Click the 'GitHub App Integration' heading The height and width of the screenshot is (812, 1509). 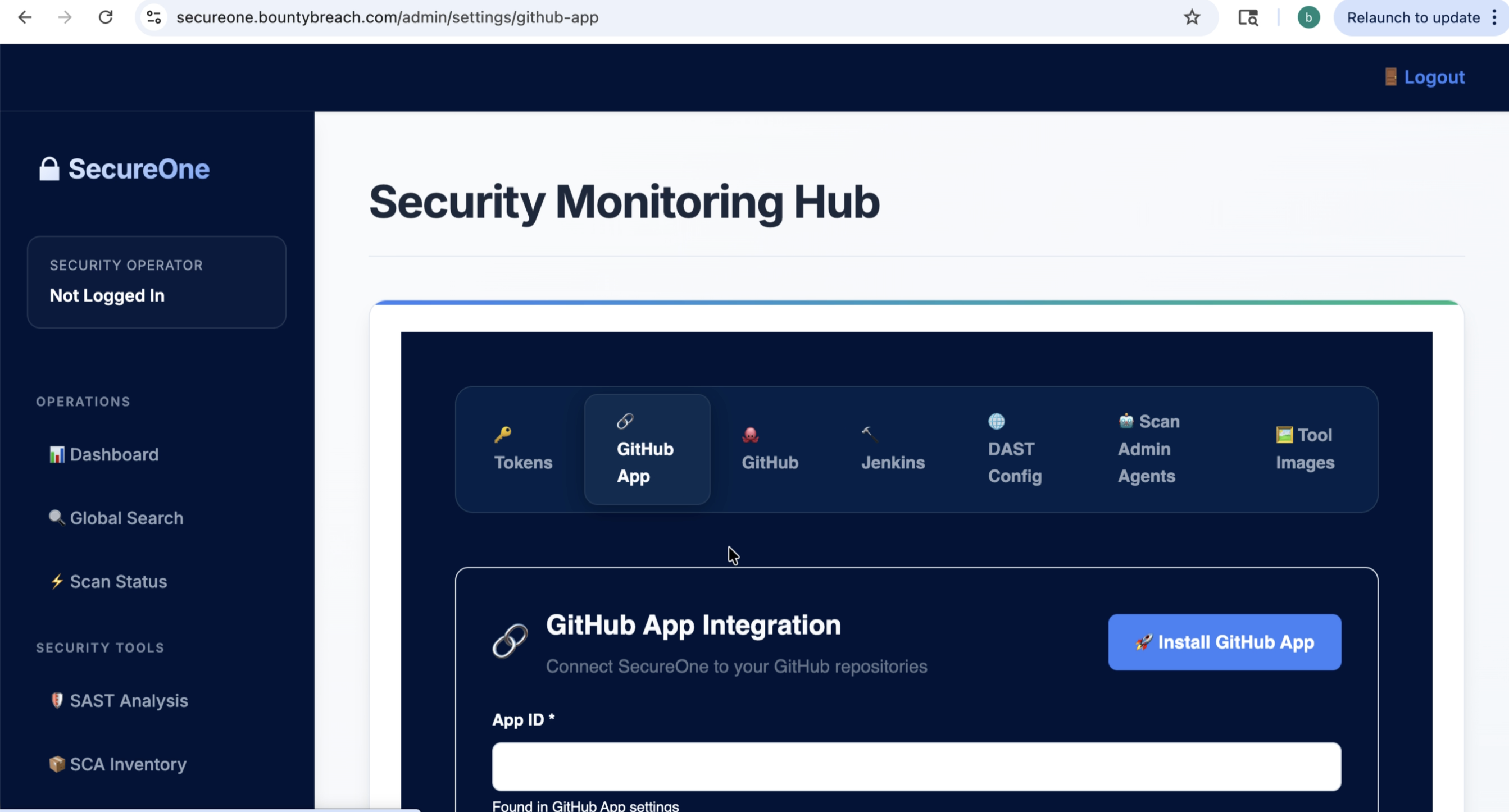tap(693, 625)
